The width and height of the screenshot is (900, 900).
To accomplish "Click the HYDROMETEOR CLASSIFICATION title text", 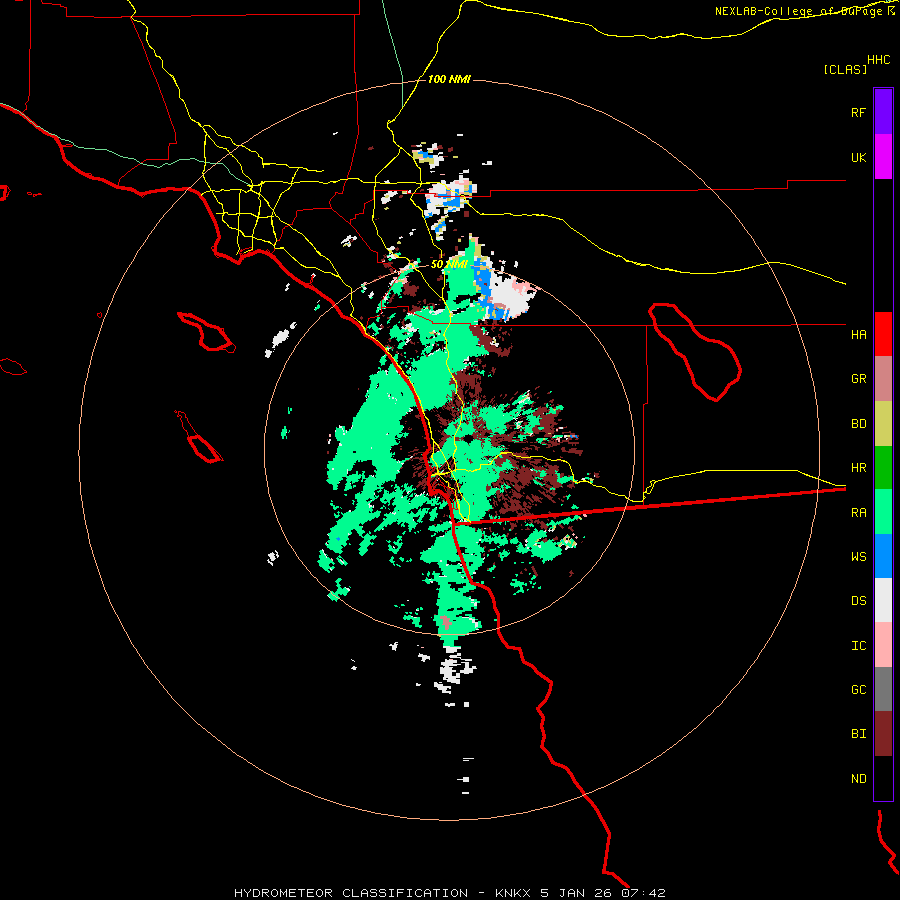I will point(351,893).
